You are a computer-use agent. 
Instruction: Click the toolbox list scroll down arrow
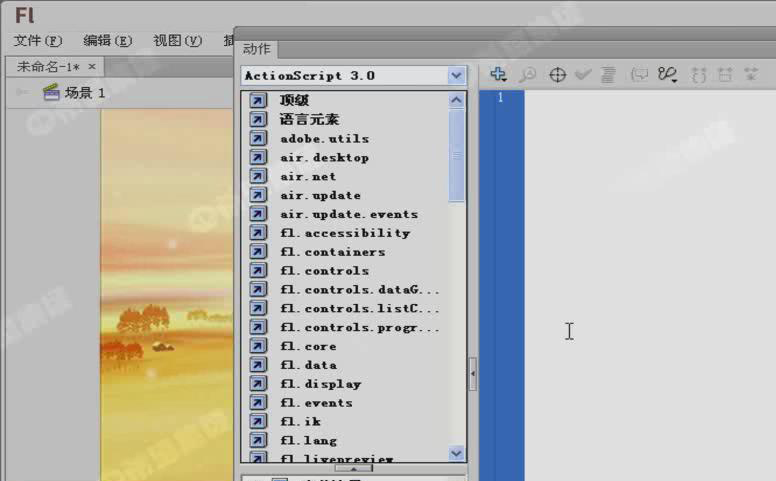457,453
